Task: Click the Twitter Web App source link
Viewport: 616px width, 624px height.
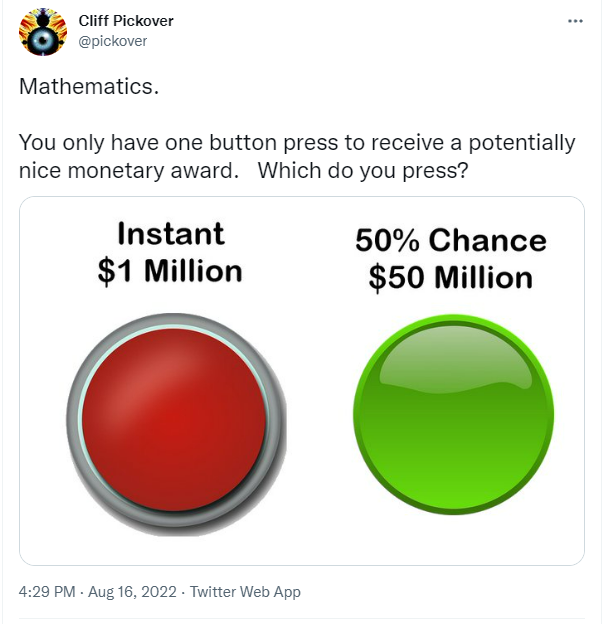Action: click(x=245, y=592)
